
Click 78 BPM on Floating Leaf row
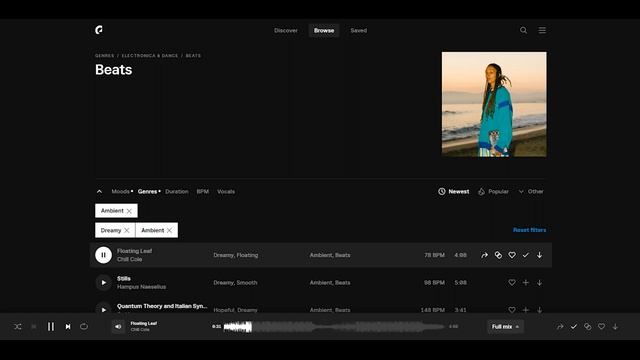(x=434, y=255)
